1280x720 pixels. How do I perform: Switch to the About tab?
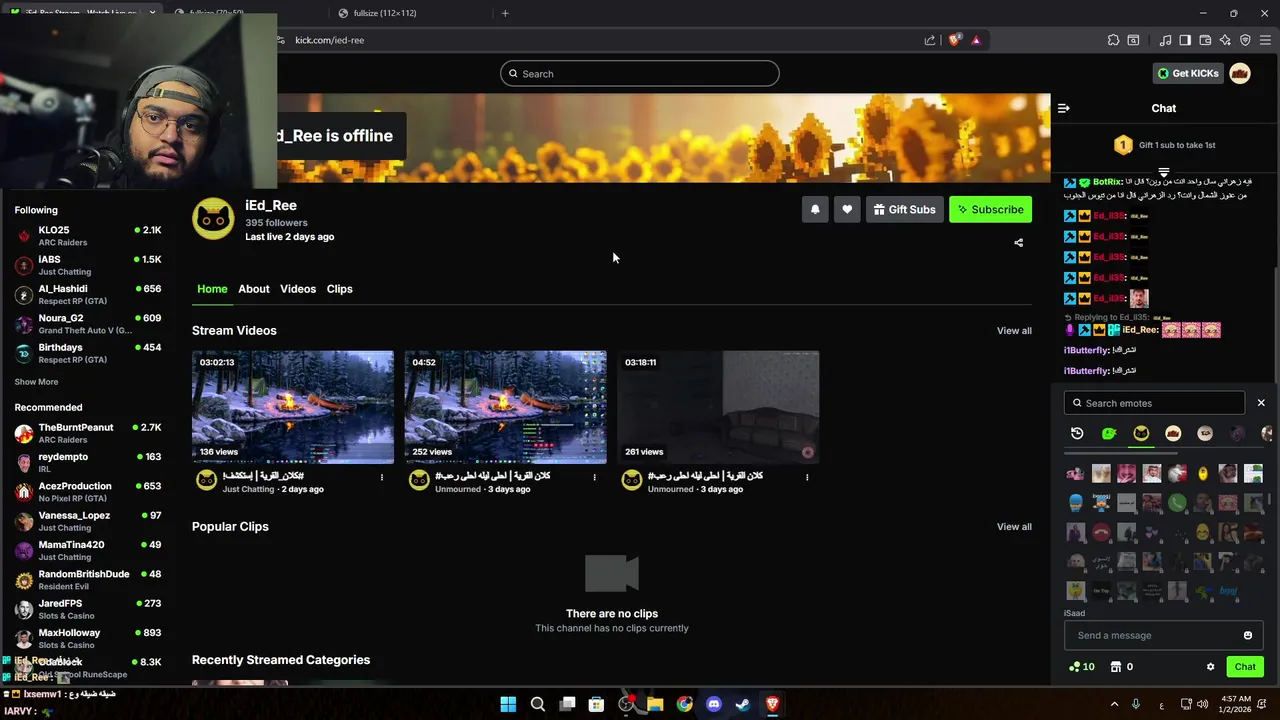254,289
